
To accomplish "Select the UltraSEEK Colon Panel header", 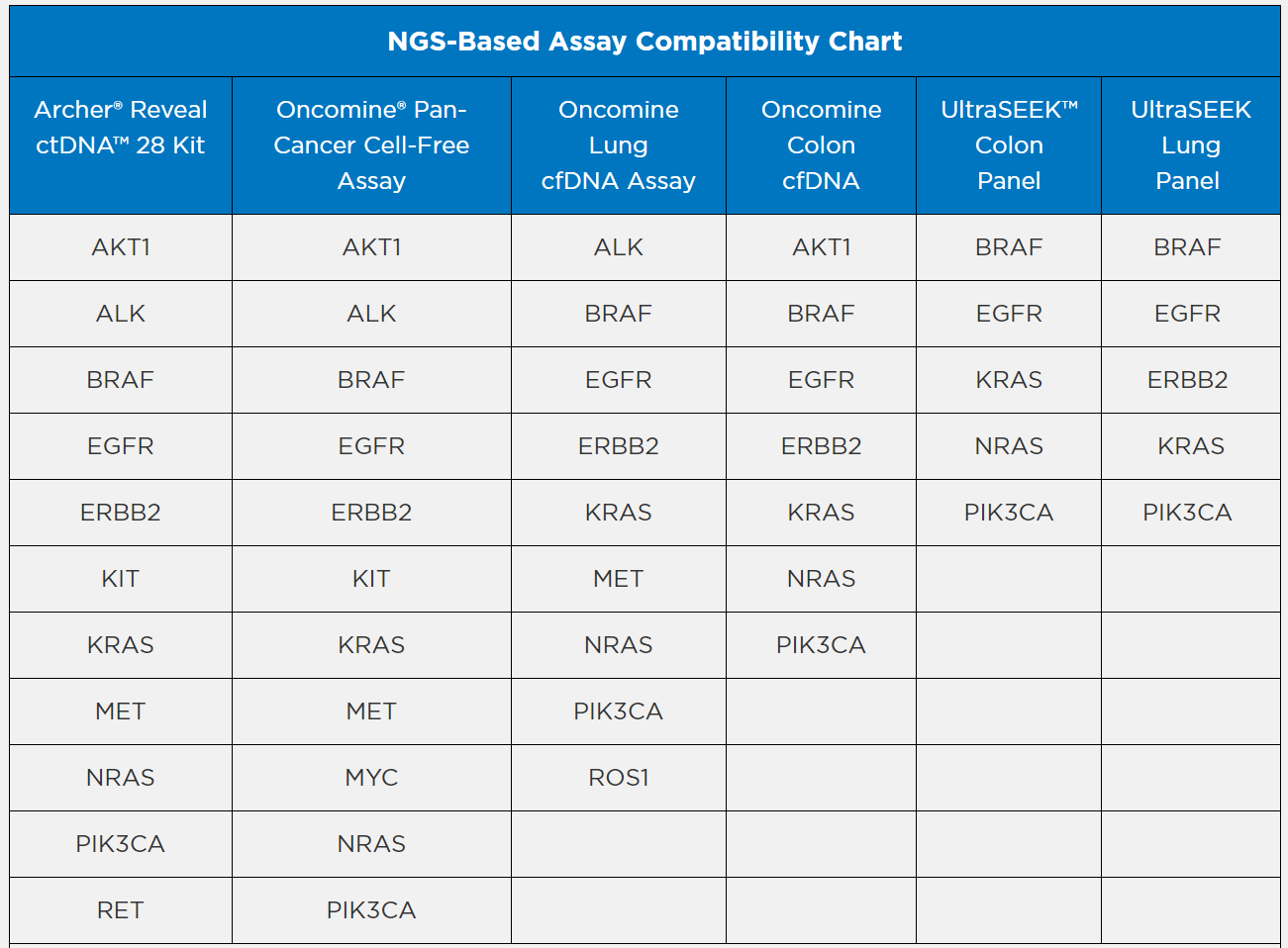I will [x=1009, y=145].
